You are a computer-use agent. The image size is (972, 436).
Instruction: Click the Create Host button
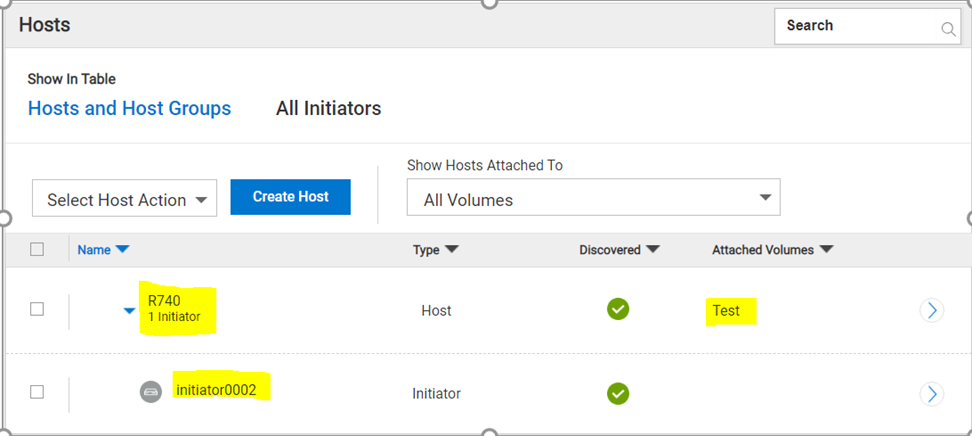[290, 197]
